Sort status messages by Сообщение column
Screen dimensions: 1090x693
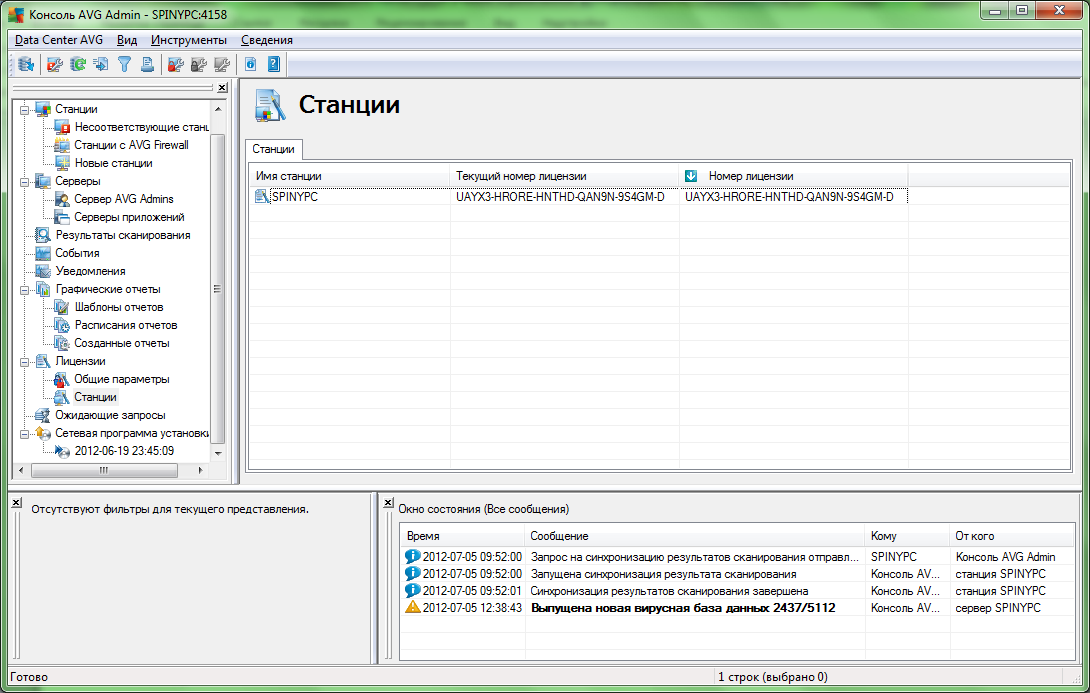click(694, 536)
